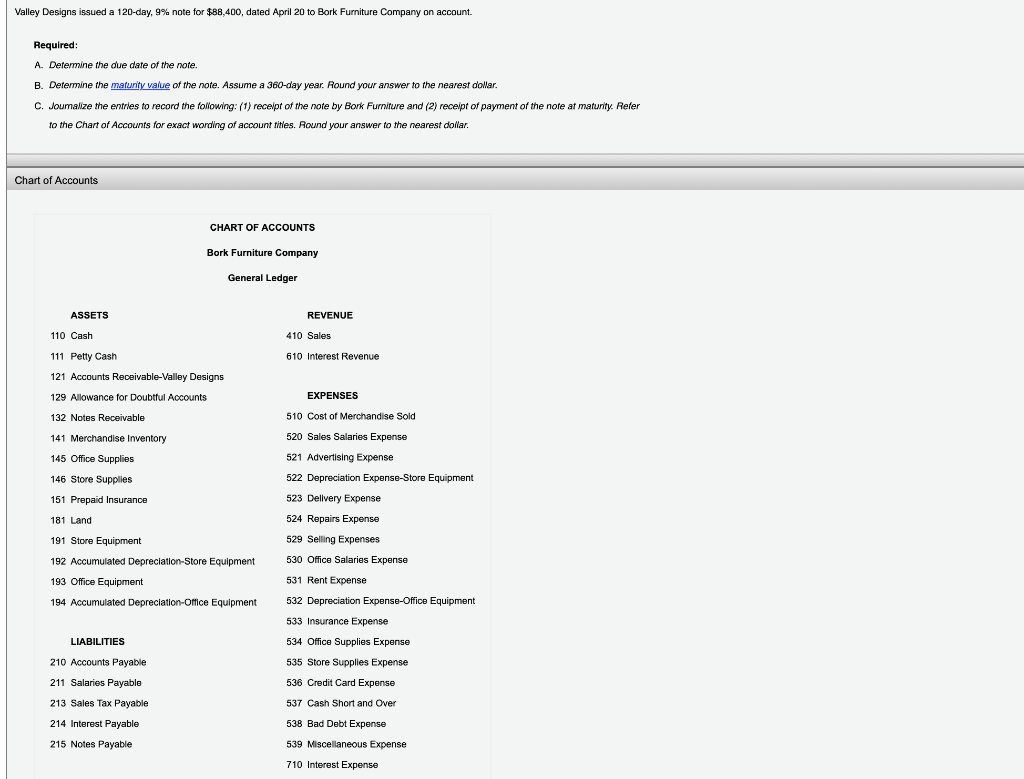This screenshot has height=779, width=1024.
Task: Click the '533 Insurance Expense' account
Action: 337,621
